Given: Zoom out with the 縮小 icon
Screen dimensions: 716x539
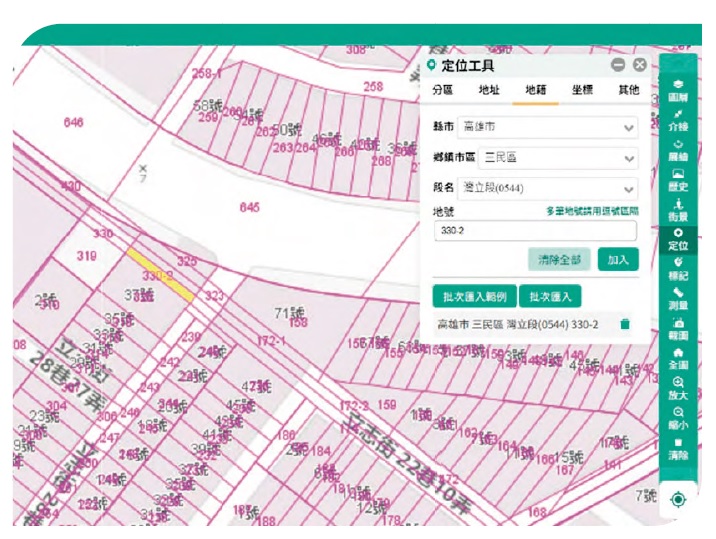Looking at the screenshot, I should (x=678, y=416).
